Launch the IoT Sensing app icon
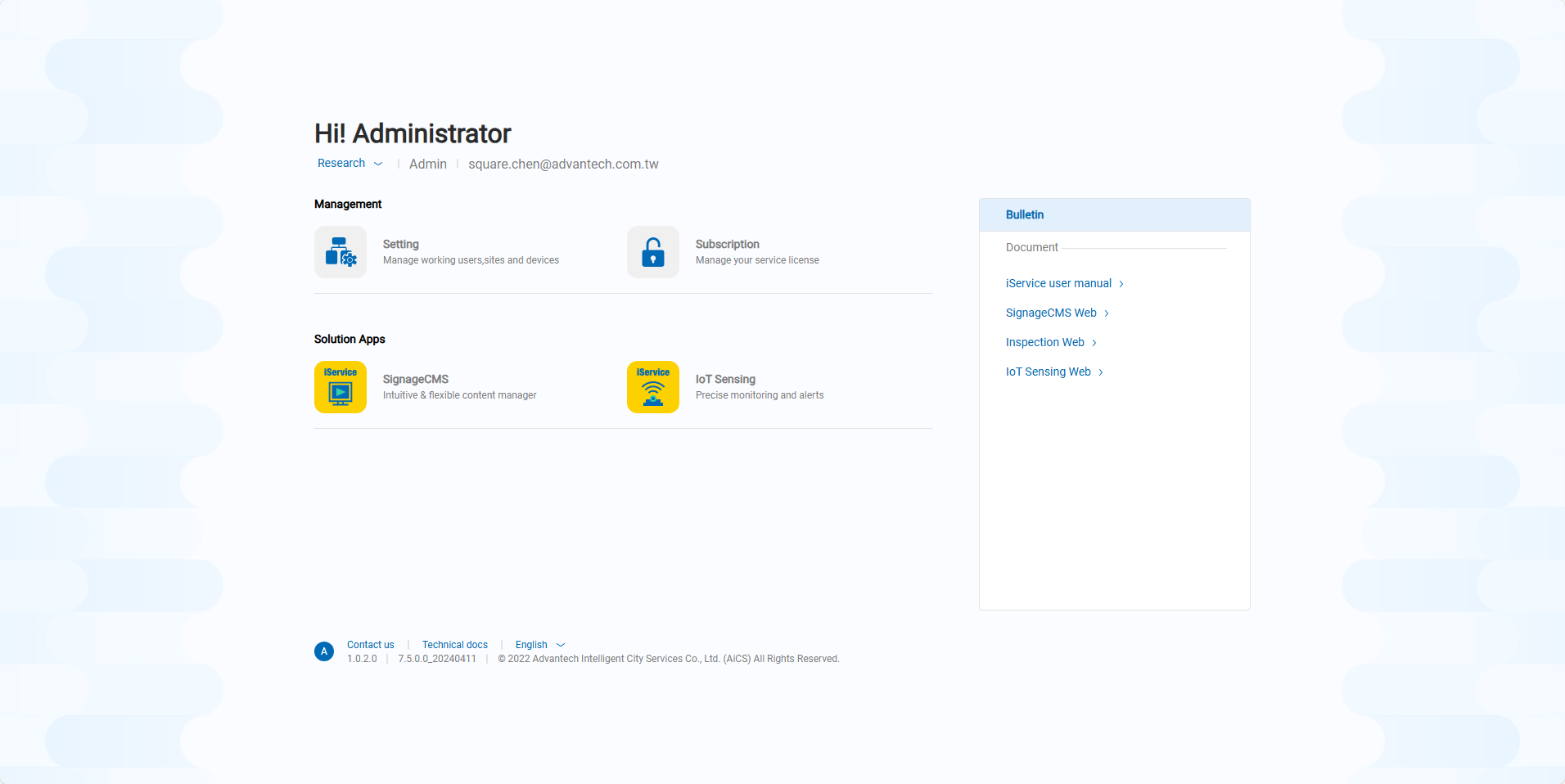This screenshot has width=1565, height=784. pyautogui.click(x=652, y=387)
